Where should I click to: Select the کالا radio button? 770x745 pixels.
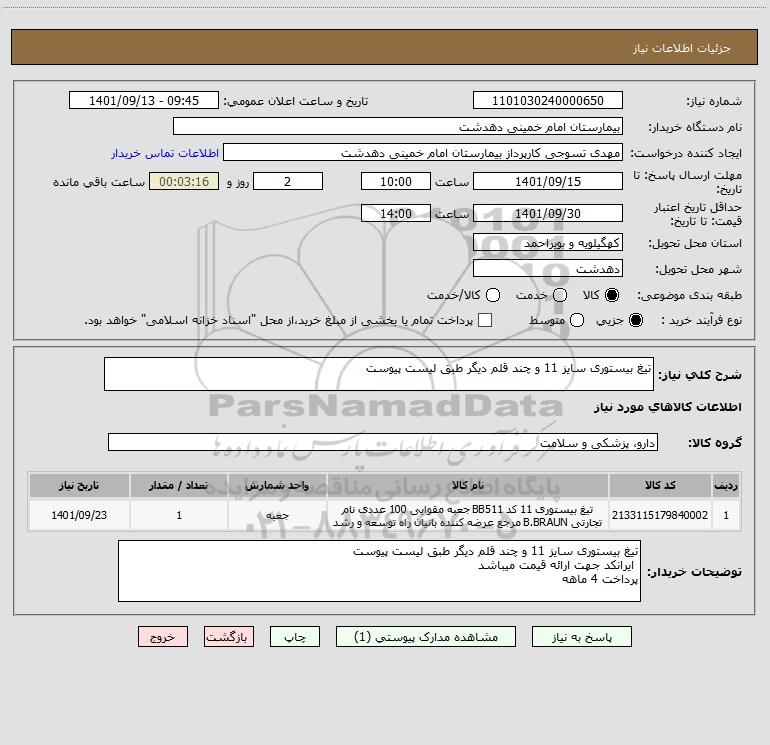coord(612,295)
